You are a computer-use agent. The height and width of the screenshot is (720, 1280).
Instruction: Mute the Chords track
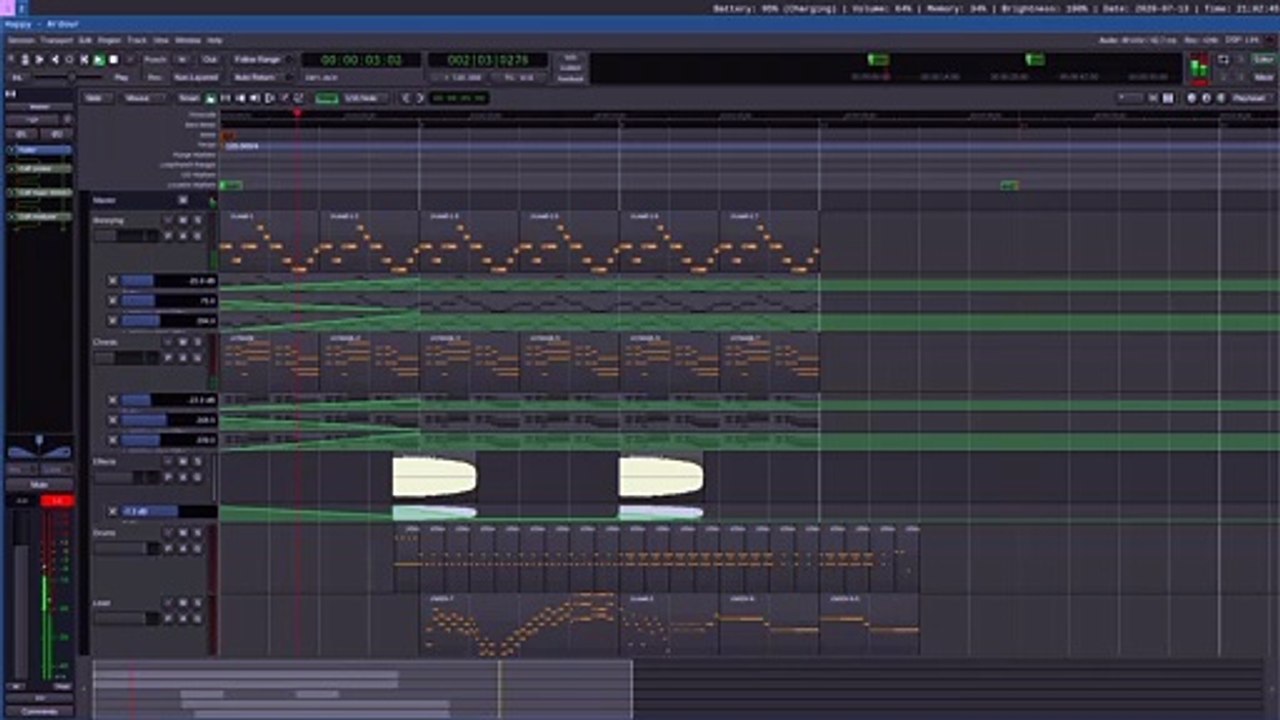[x=183, y=341]
